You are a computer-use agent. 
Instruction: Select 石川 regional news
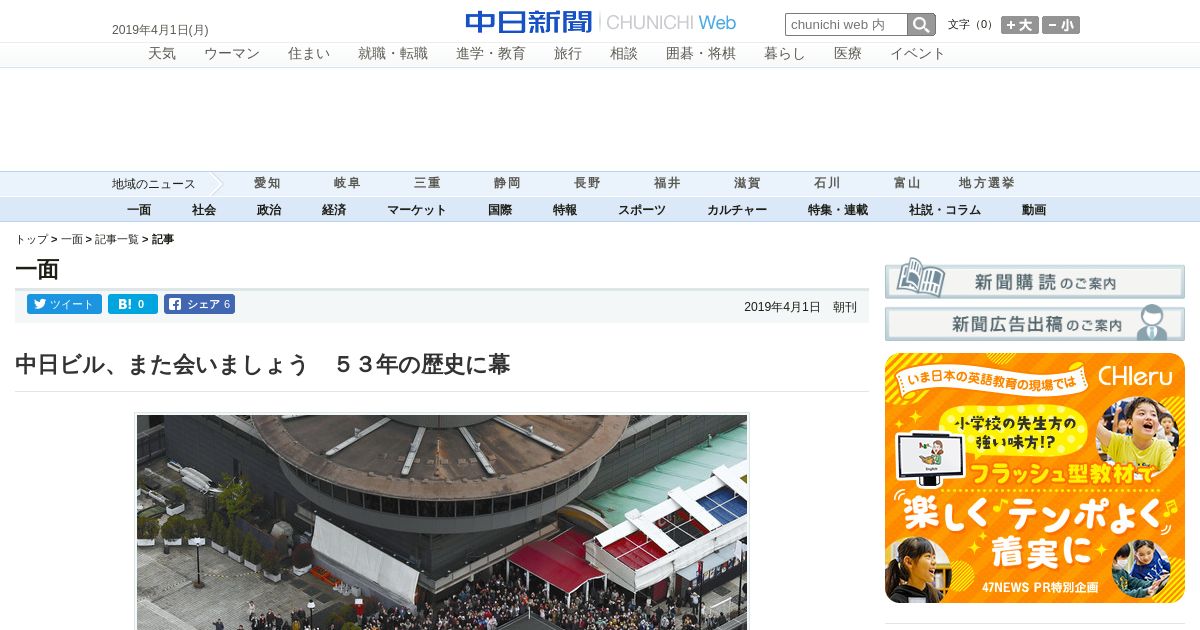pyautogui.click(x=827, y=183)
